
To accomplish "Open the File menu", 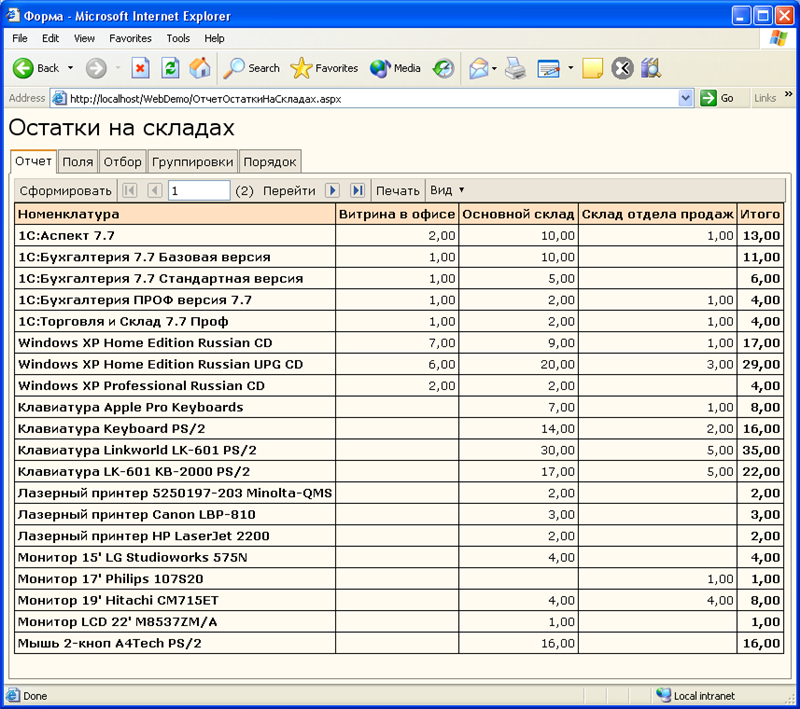I will click(x=20, y=38).
